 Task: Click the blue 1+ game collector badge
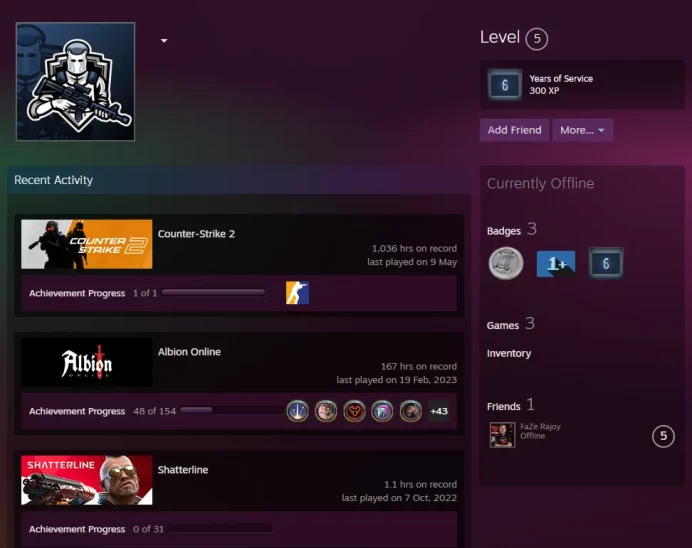point(556,264)
